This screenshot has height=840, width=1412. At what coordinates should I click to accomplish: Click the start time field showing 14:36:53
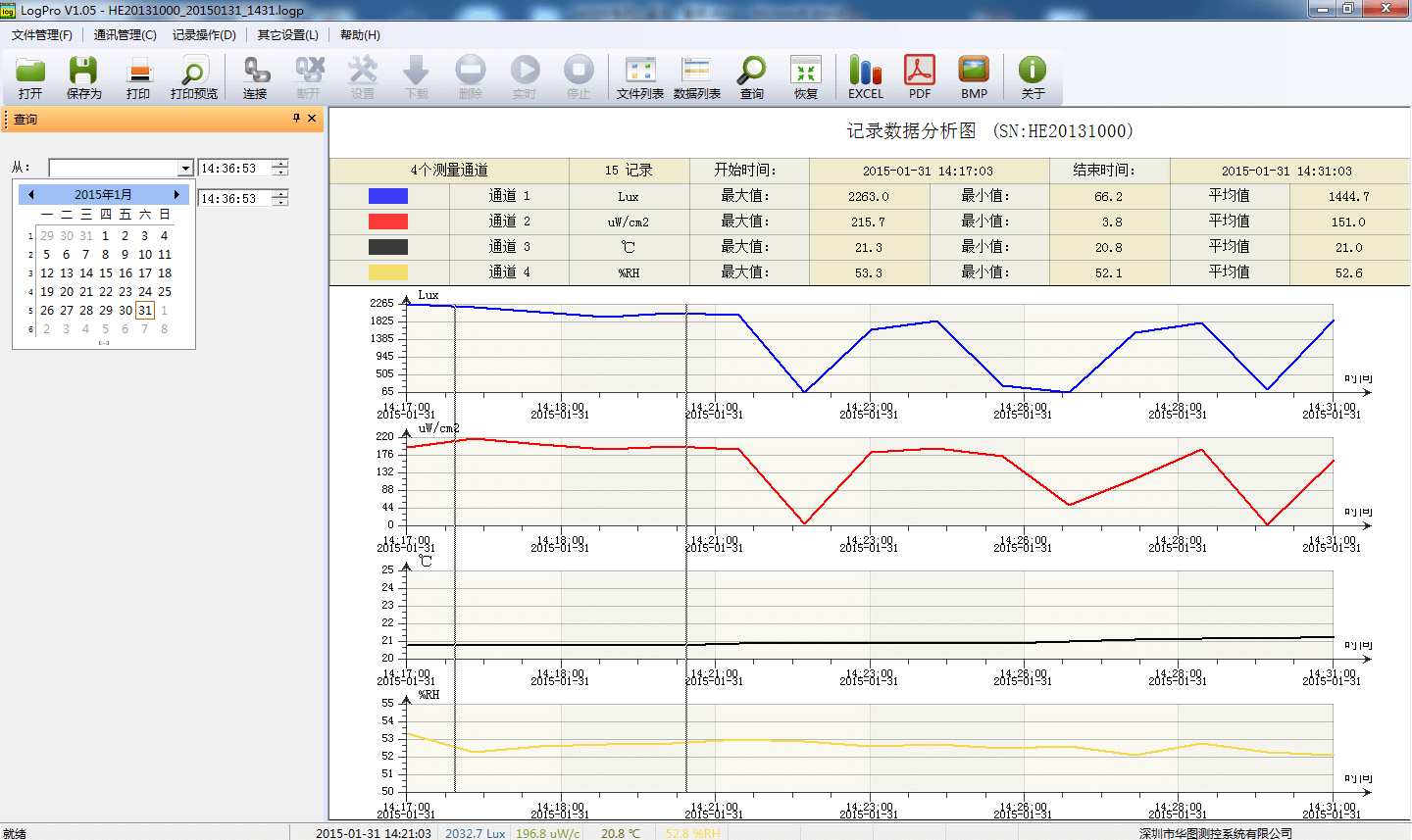click(233, 169)
